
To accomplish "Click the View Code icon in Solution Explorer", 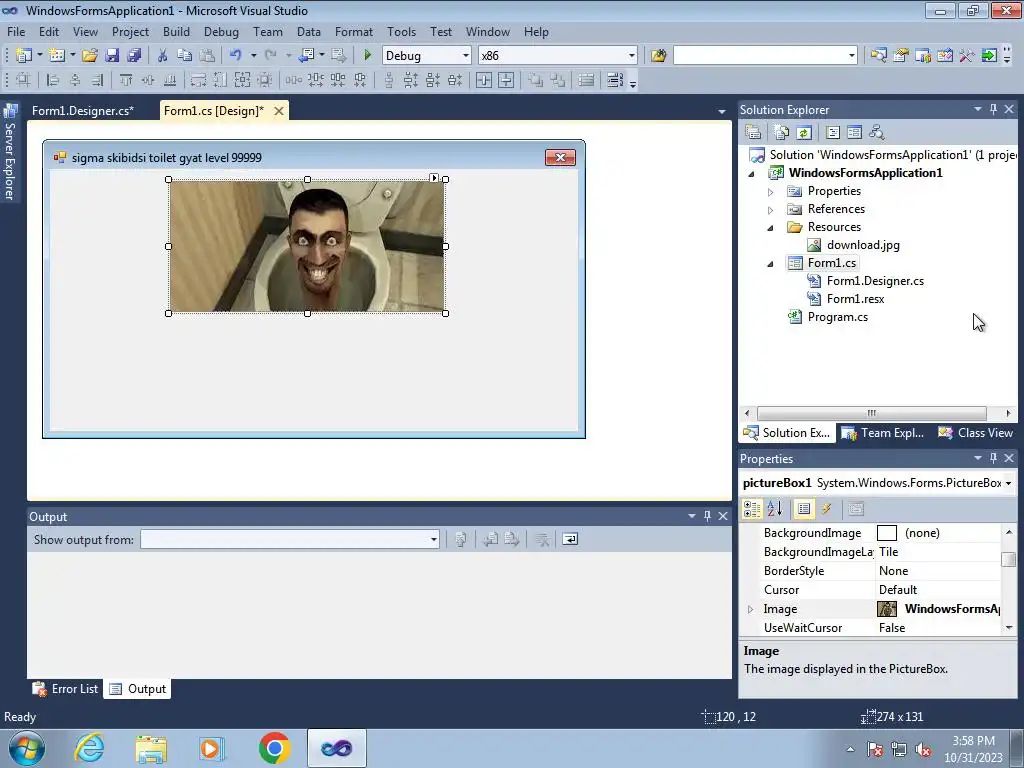I will coord(833,133).
